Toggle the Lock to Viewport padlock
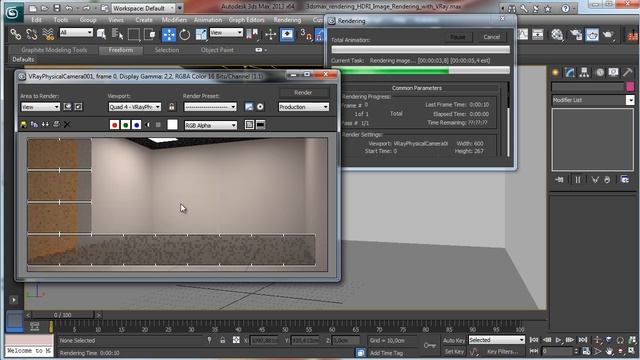The height and width of the screenshot is (360, 640). 172,107
